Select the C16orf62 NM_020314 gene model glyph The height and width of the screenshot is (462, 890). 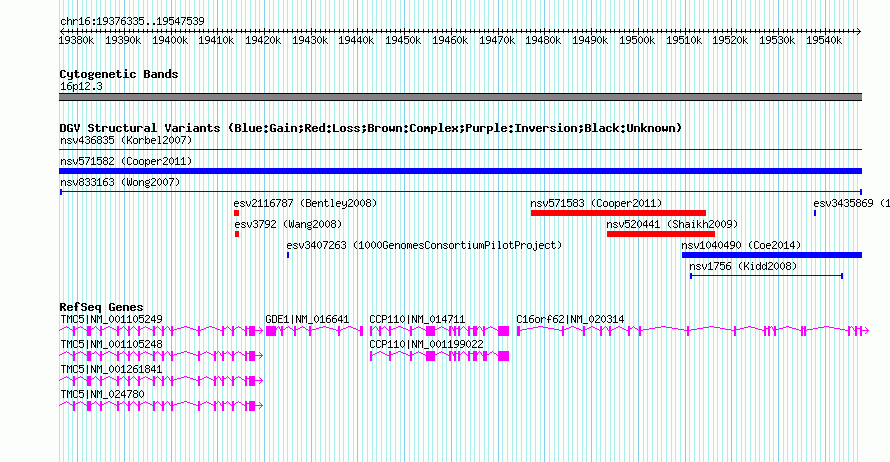tap(692, 331)
